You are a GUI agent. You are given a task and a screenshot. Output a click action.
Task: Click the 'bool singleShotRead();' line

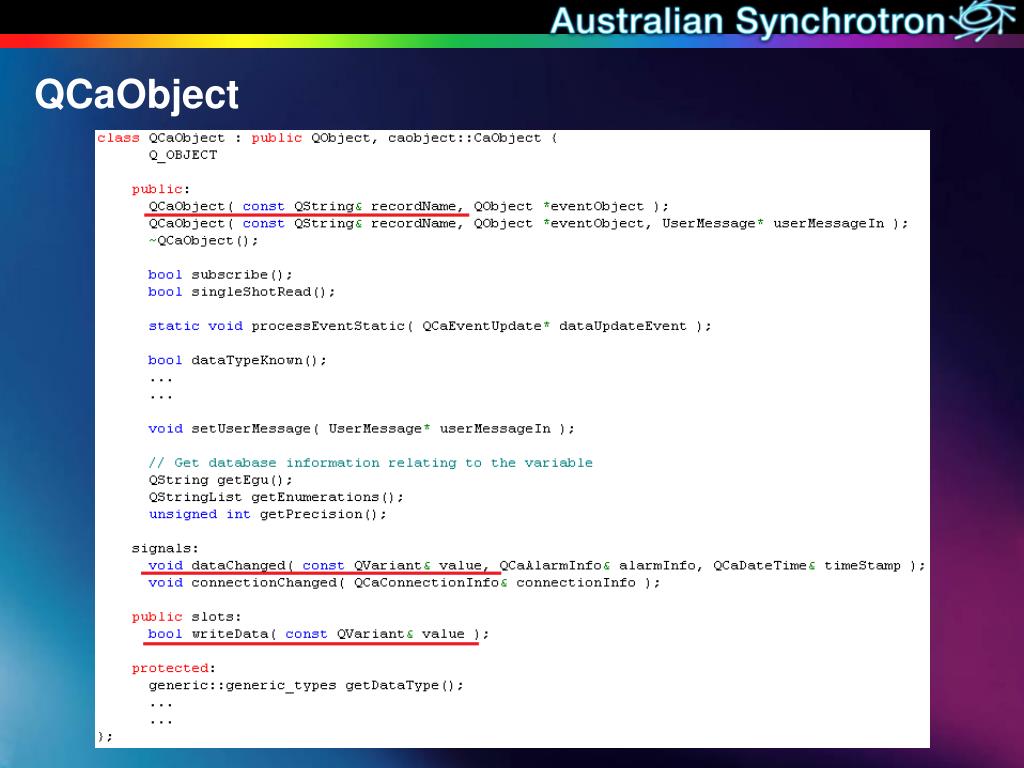coord(242,292)
